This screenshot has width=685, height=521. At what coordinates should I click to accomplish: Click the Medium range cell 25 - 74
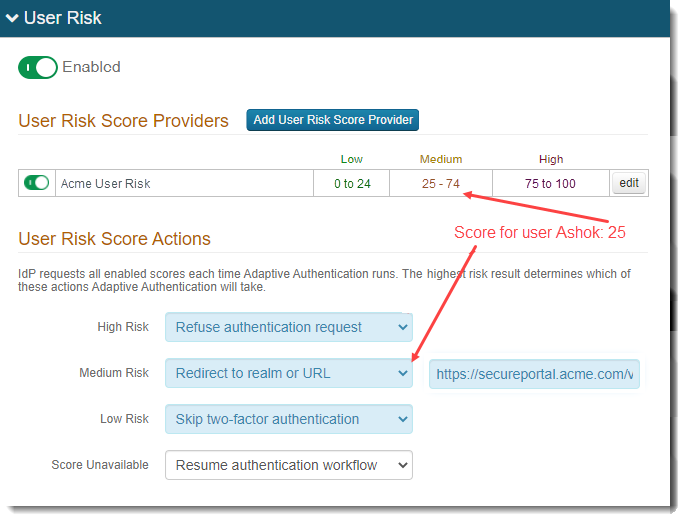coord(440,184)
